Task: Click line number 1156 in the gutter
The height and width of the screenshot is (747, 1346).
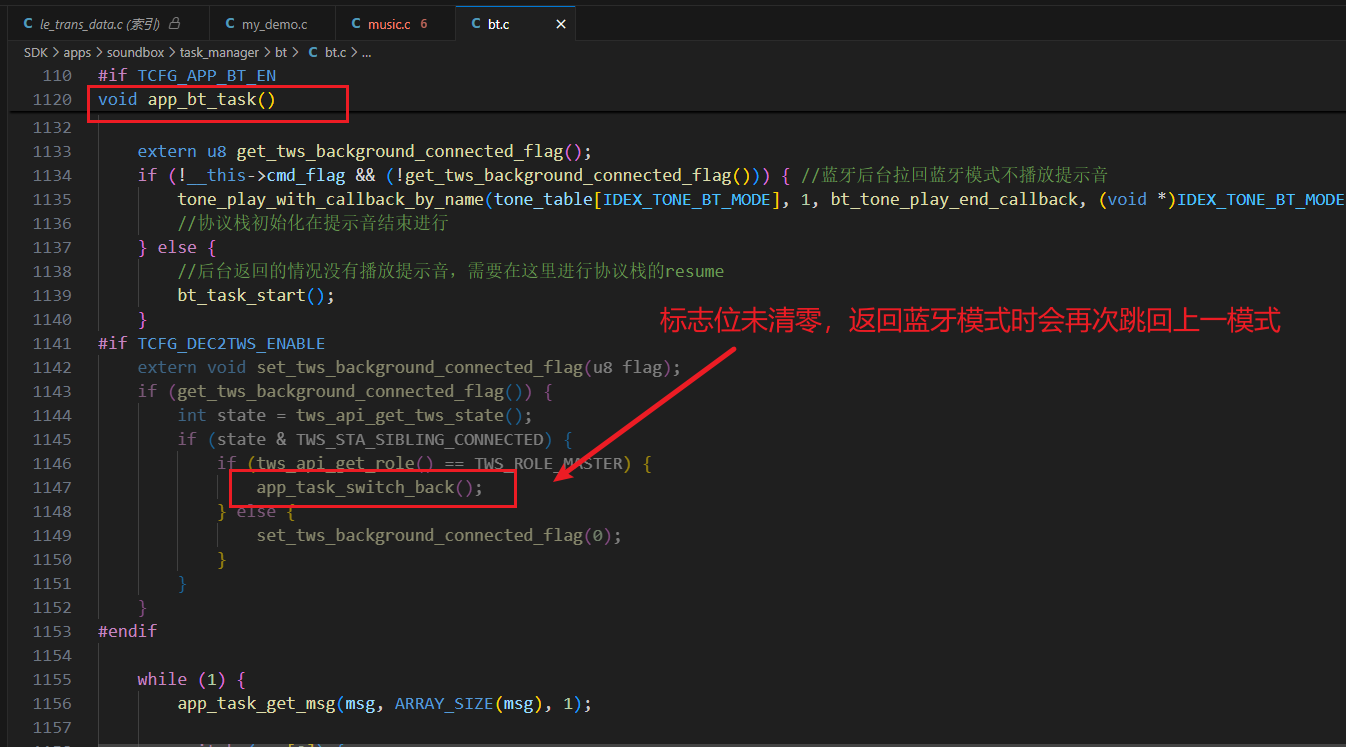Action: 53,704
